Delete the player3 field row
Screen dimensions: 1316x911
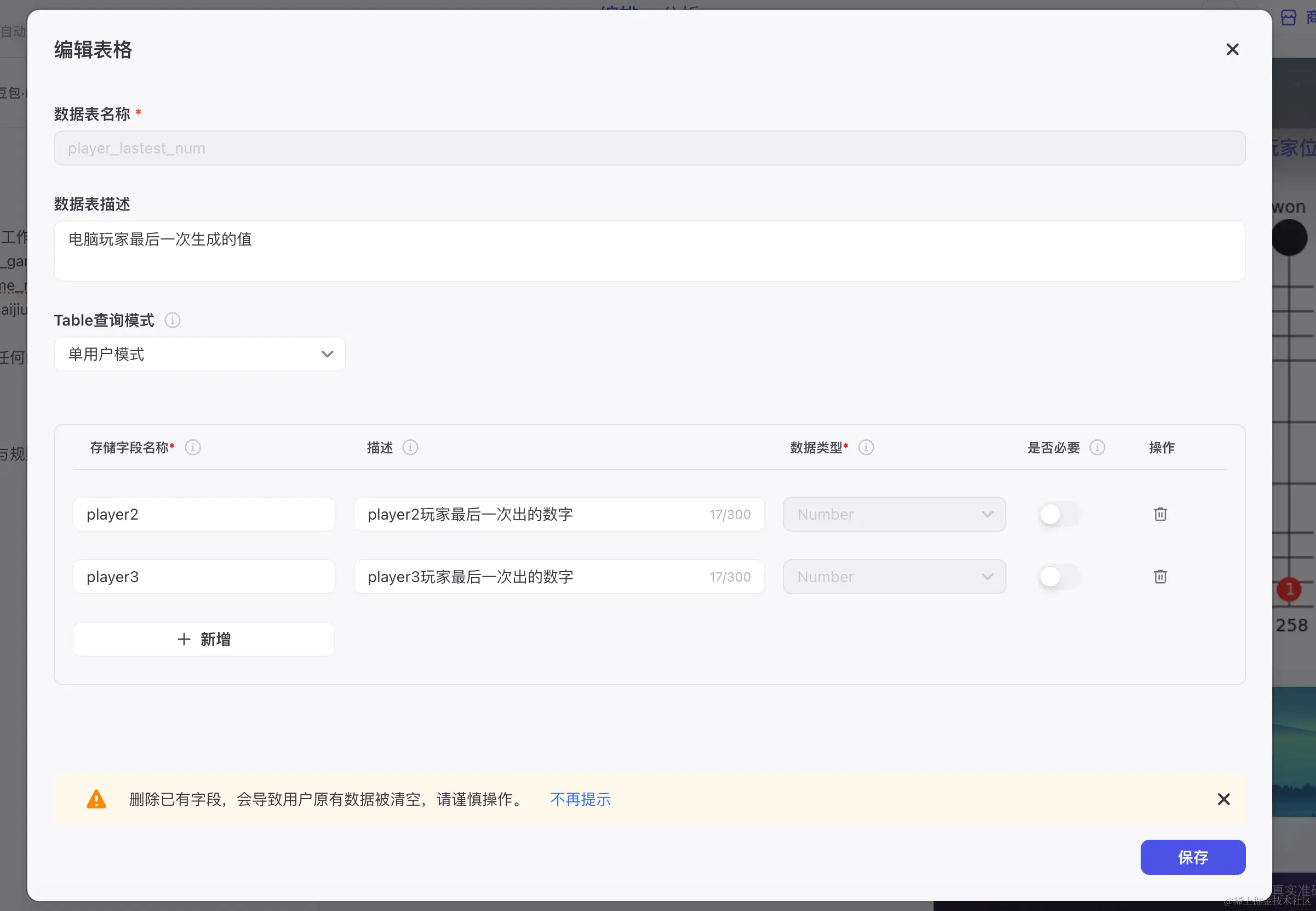[1160, 577]
